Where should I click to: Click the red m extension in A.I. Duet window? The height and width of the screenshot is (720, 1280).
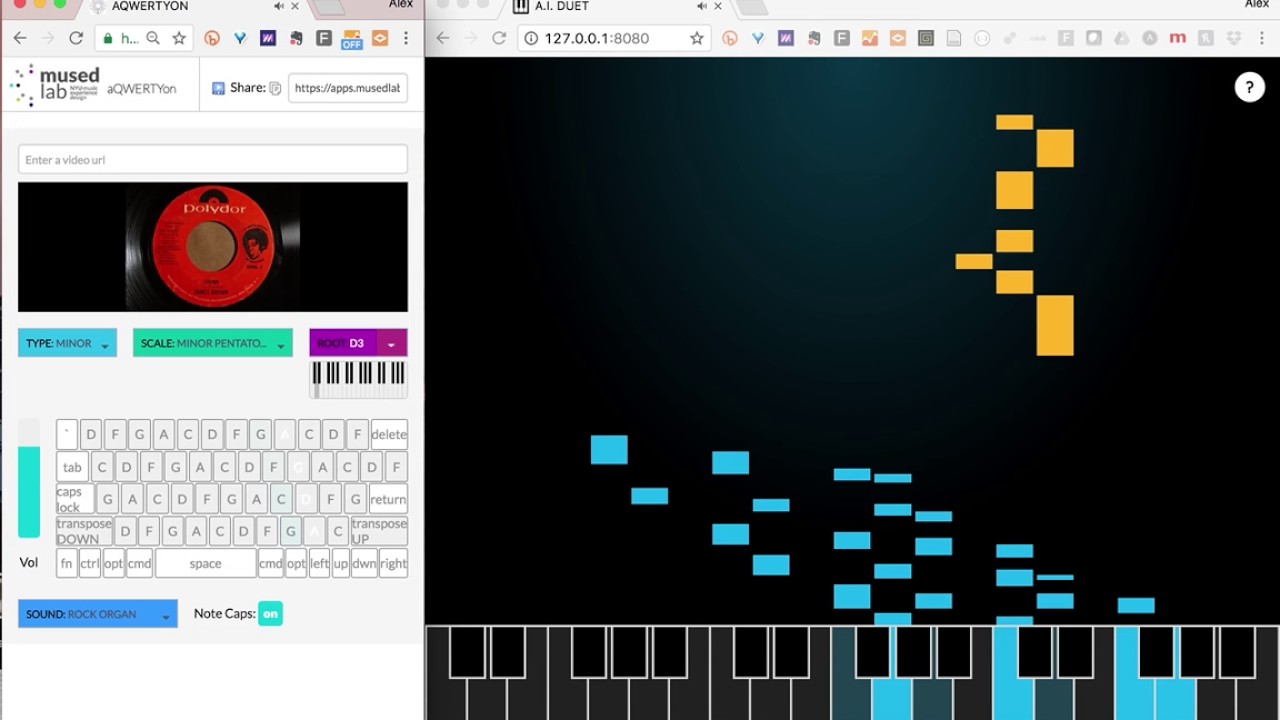coord(1177,38)
